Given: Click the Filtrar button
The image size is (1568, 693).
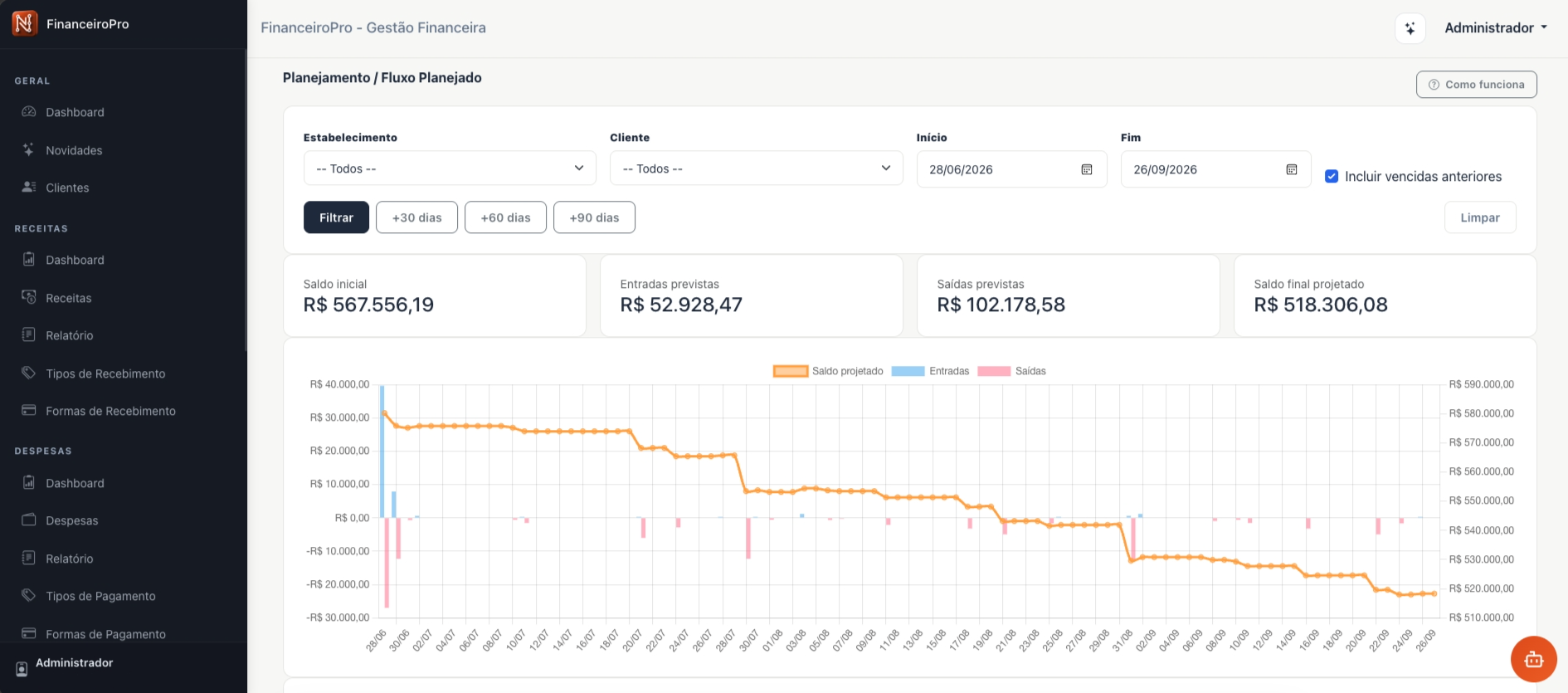Looking at the screenshot, I should point(336,217).
